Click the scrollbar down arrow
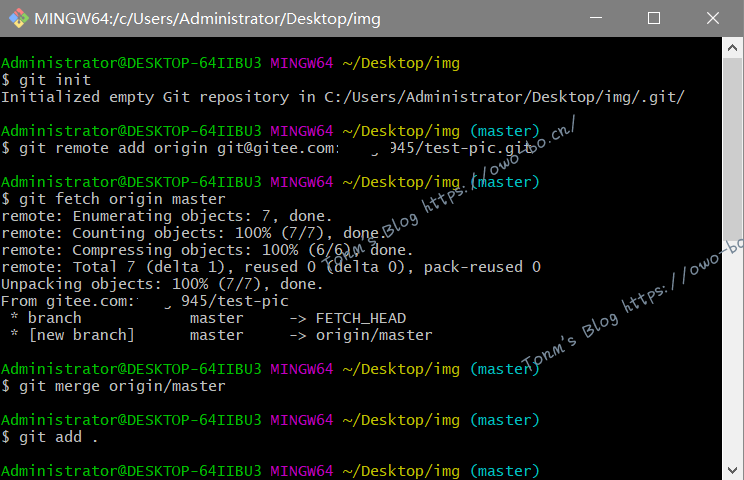744x480 pixels. point(732,470)
